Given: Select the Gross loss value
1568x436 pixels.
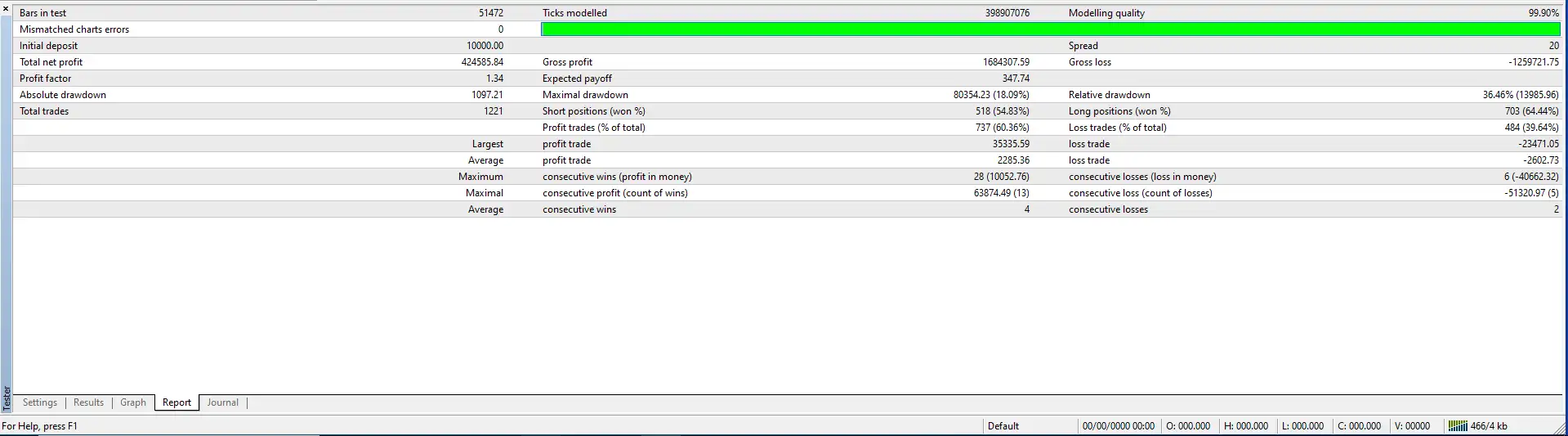Looking at the screenshot, I should [x=1533, y=62].
